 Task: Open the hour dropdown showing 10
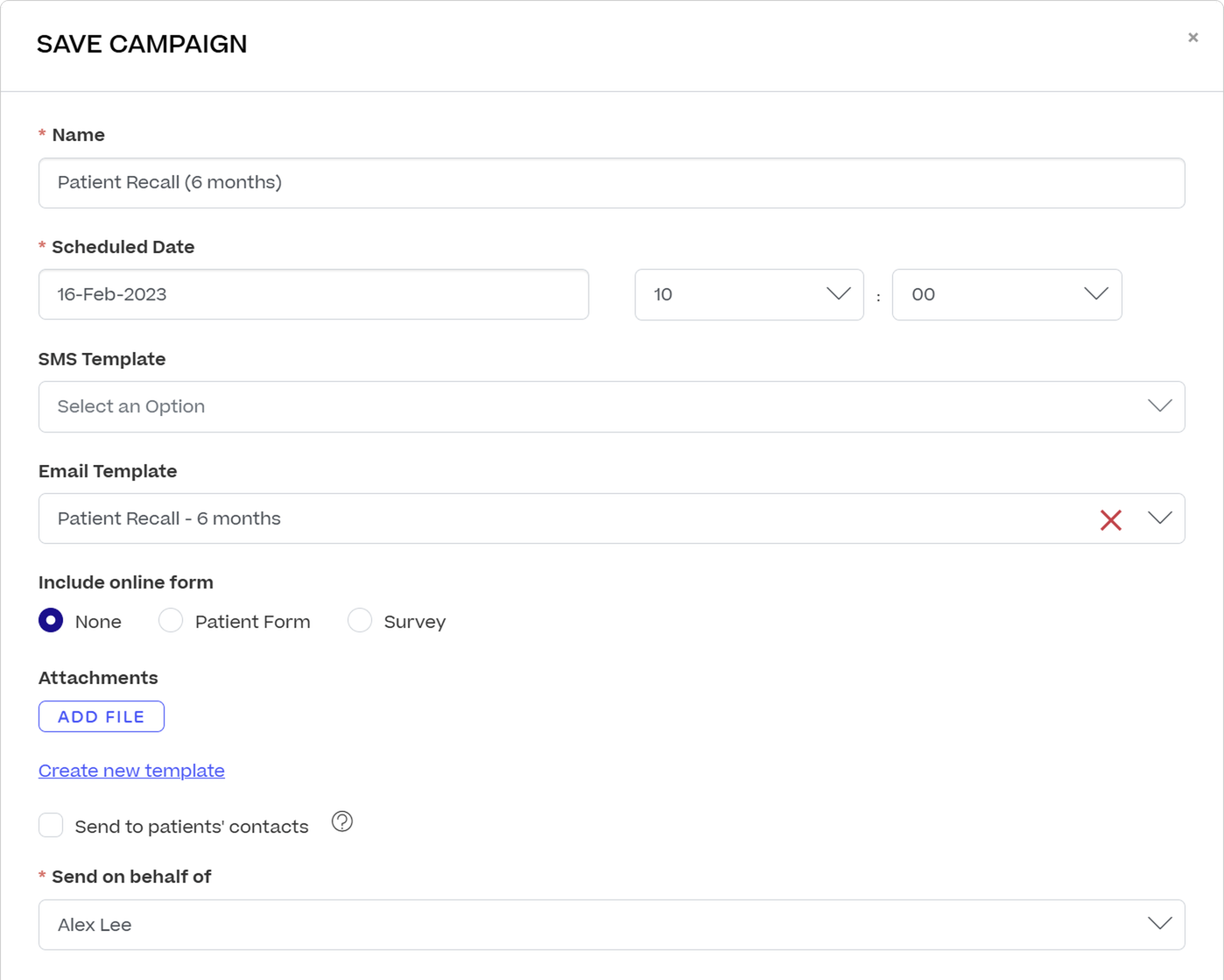click(749, 294)
